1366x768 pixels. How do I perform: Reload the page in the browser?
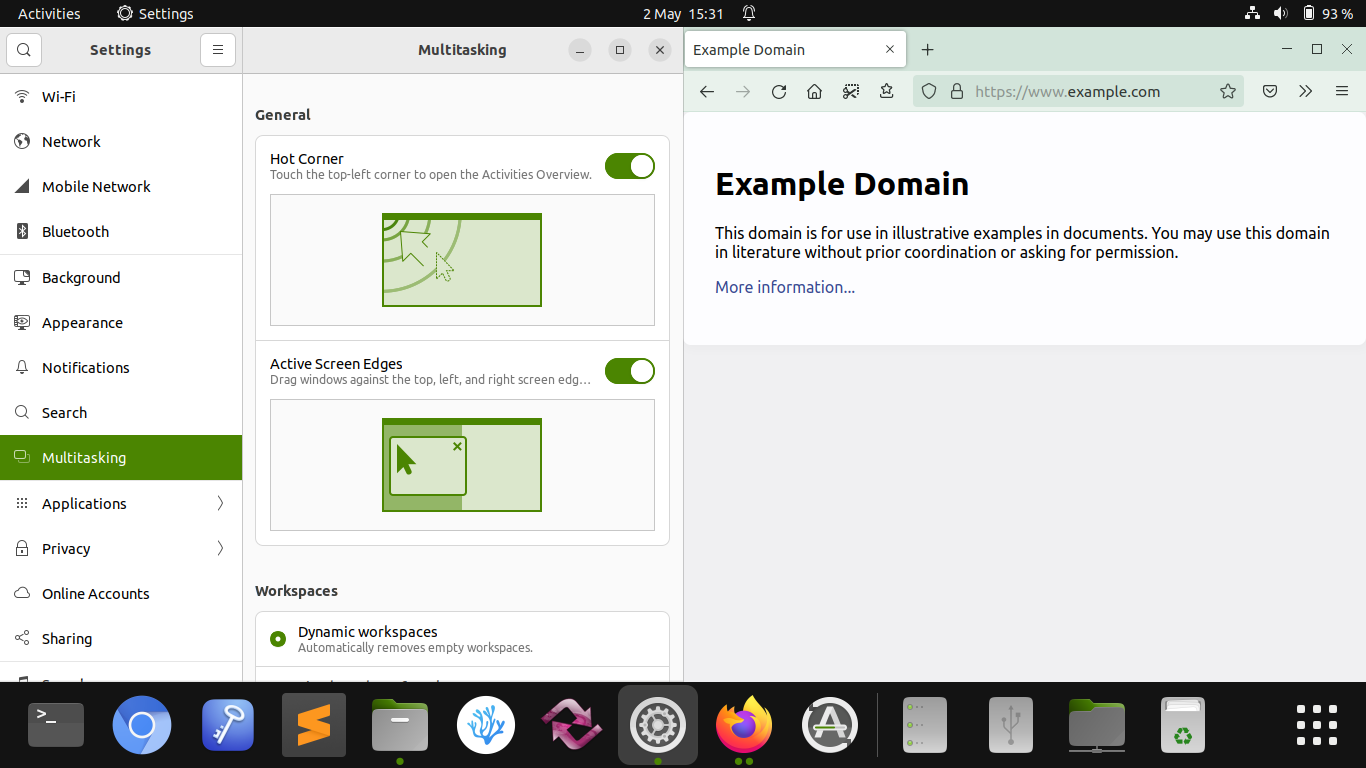(x=779, y=92)
